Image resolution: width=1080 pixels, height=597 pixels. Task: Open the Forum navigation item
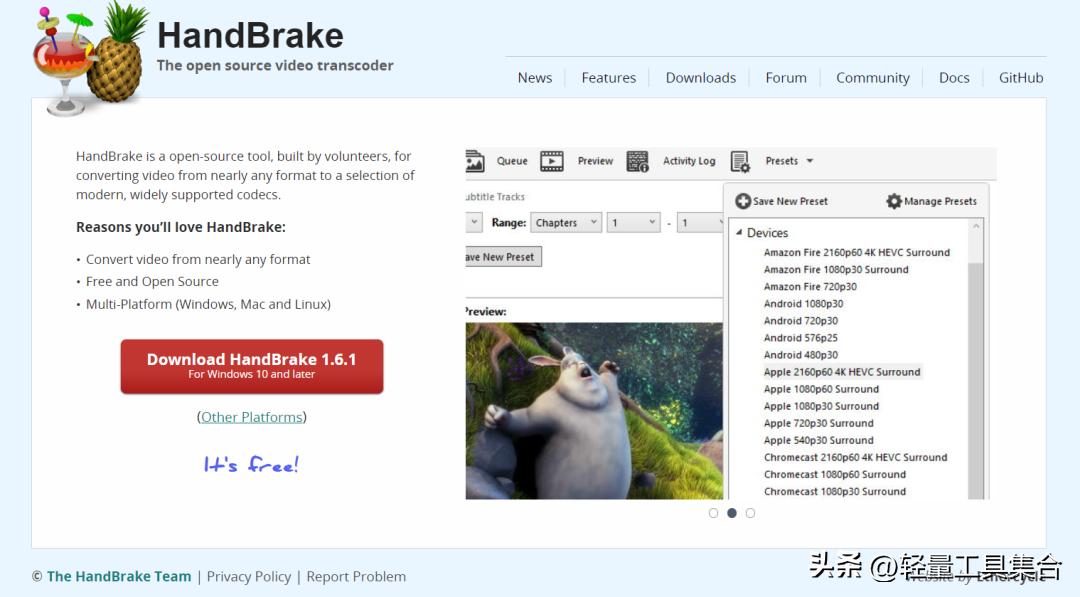tap(786, 77)
